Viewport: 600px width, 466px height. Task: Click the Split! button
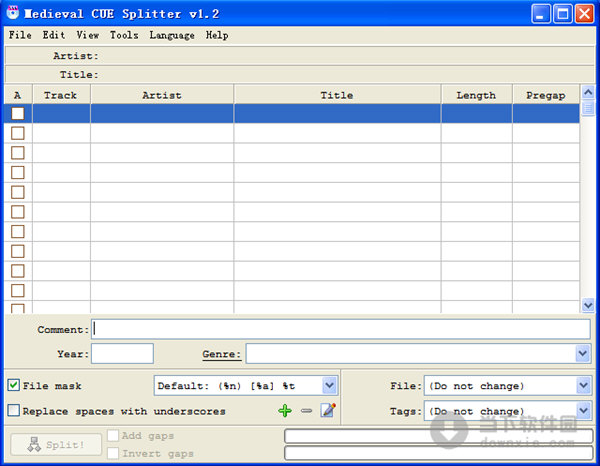[56, 444]
